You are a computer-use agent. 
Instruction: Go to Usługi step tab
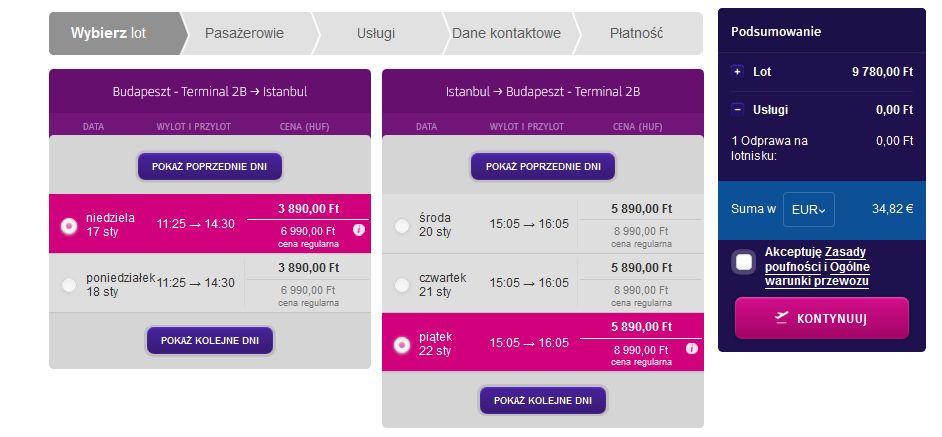tap(376, 33)
